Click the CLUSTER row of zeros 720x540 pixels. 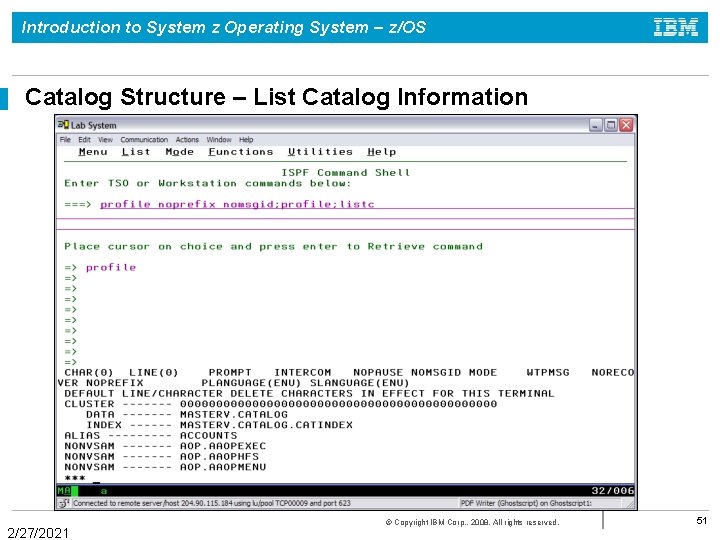pyautogui.click(x=280, y=404)
